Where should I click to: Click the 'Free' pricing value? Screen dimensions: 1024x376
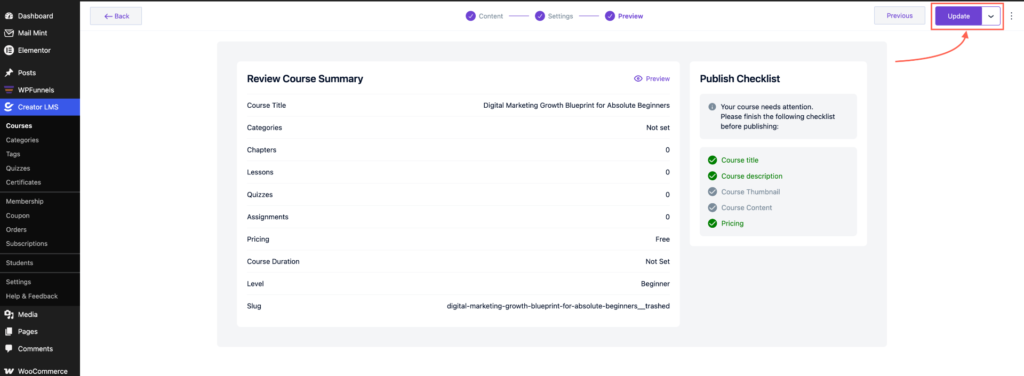[663, 240]
